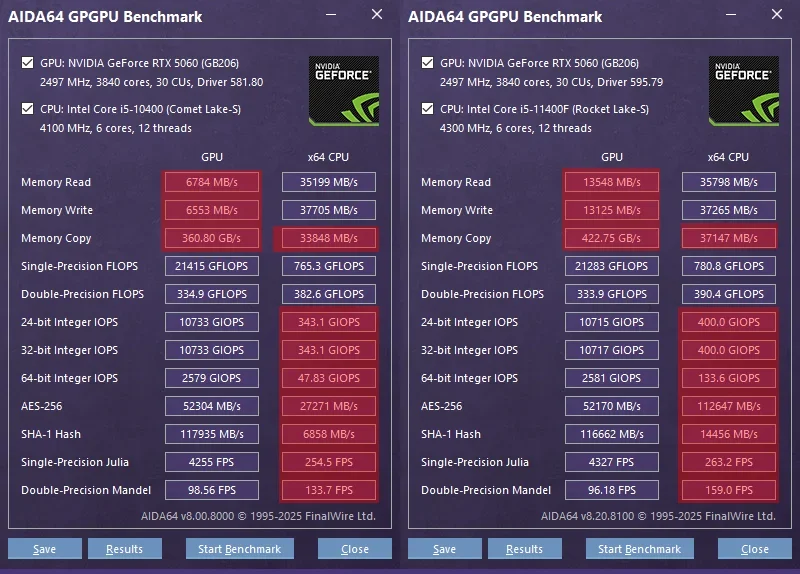Screen dimensions: 800x574
Task: Select 6858 MB/s SHA-1 CPU value
Action: point(329,434)
